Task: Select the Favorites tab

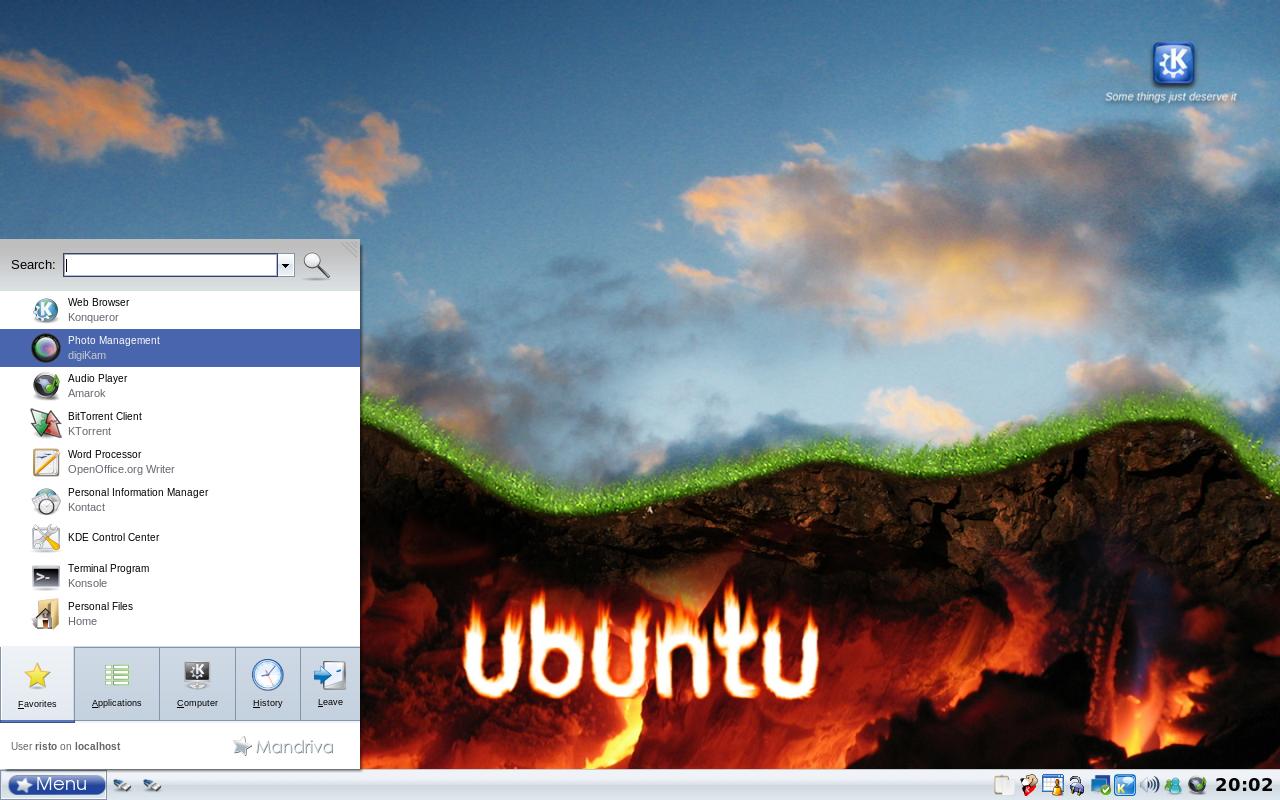Action: (x=37, y=684)
